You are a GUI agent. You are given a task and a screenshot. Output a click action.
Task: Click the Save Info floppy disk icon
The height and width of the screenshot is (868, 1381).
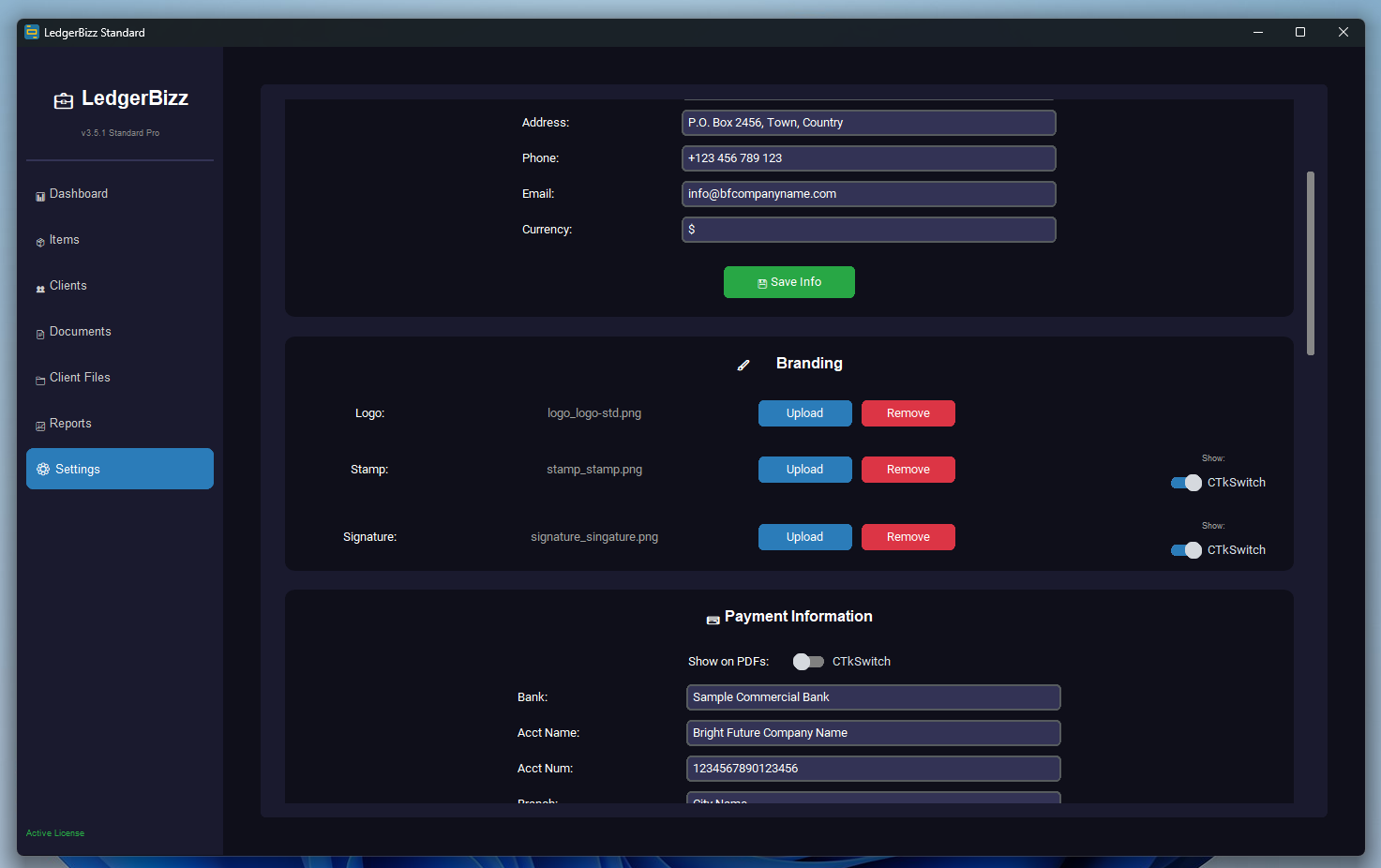pos(762,283)
